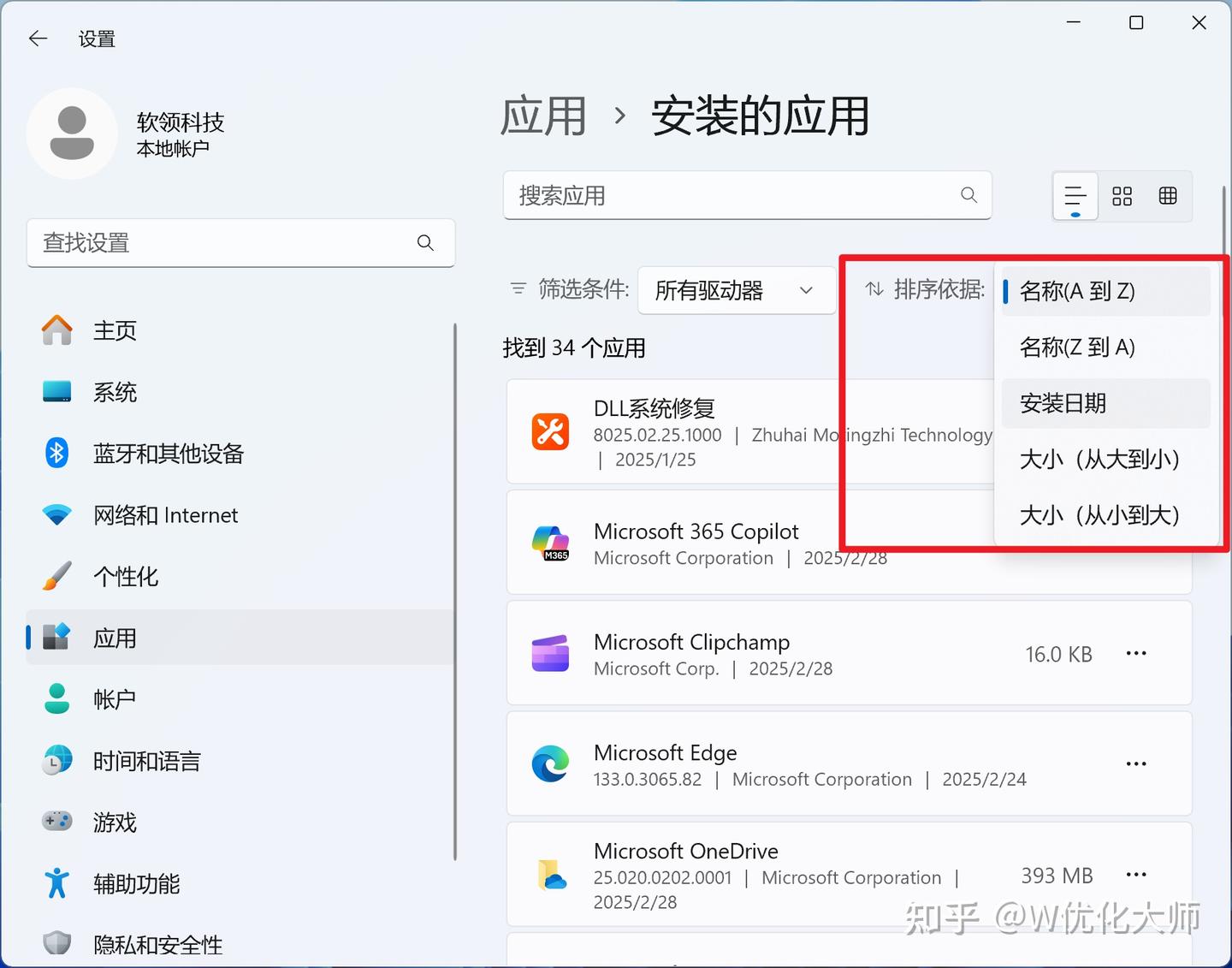The image size is (1232, 968).
Task: Open 隐私和安全性 settings
Action: (240, 944)
